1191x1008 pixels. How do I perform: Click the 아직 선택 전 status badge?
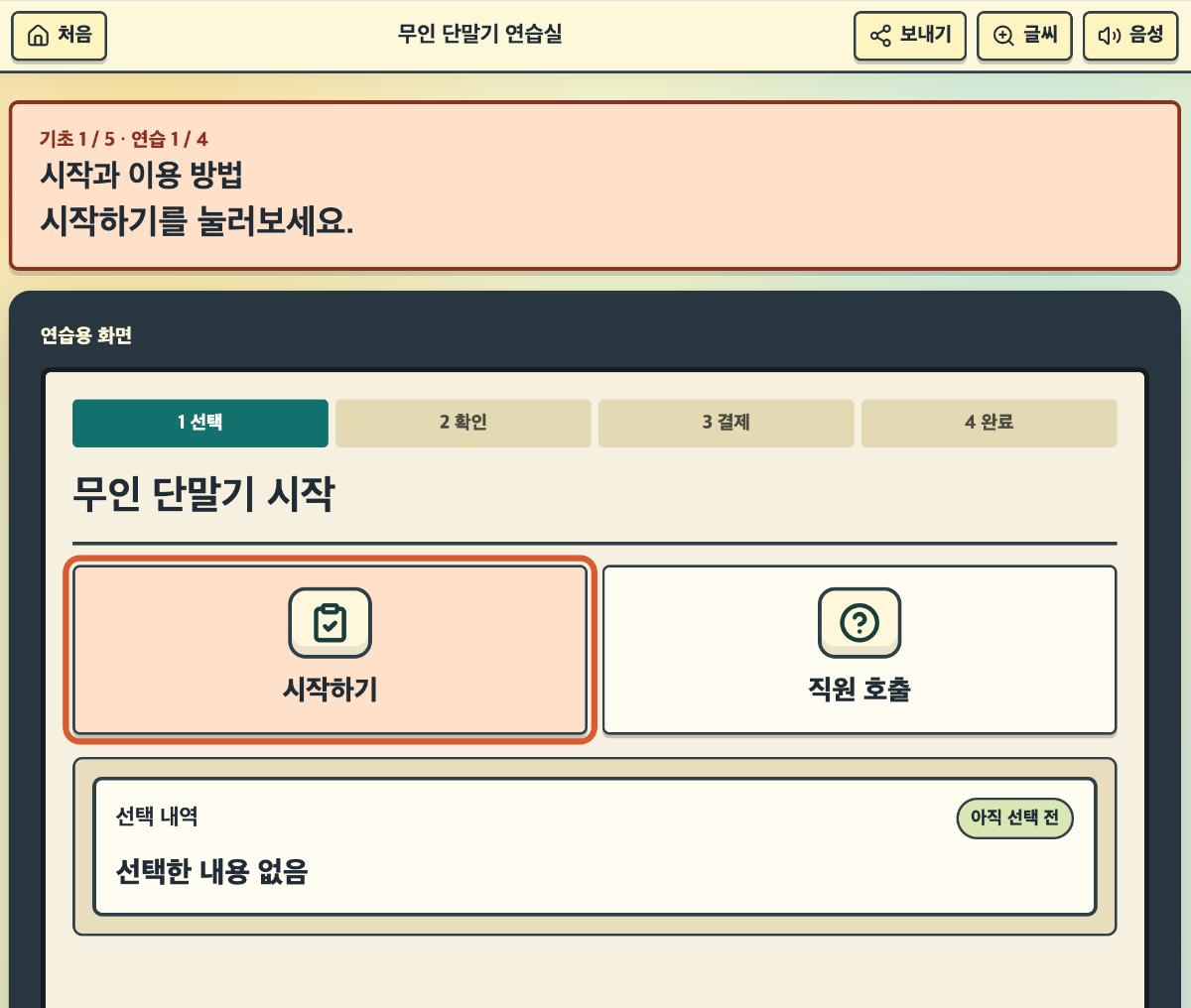(x=1015, y=819)
